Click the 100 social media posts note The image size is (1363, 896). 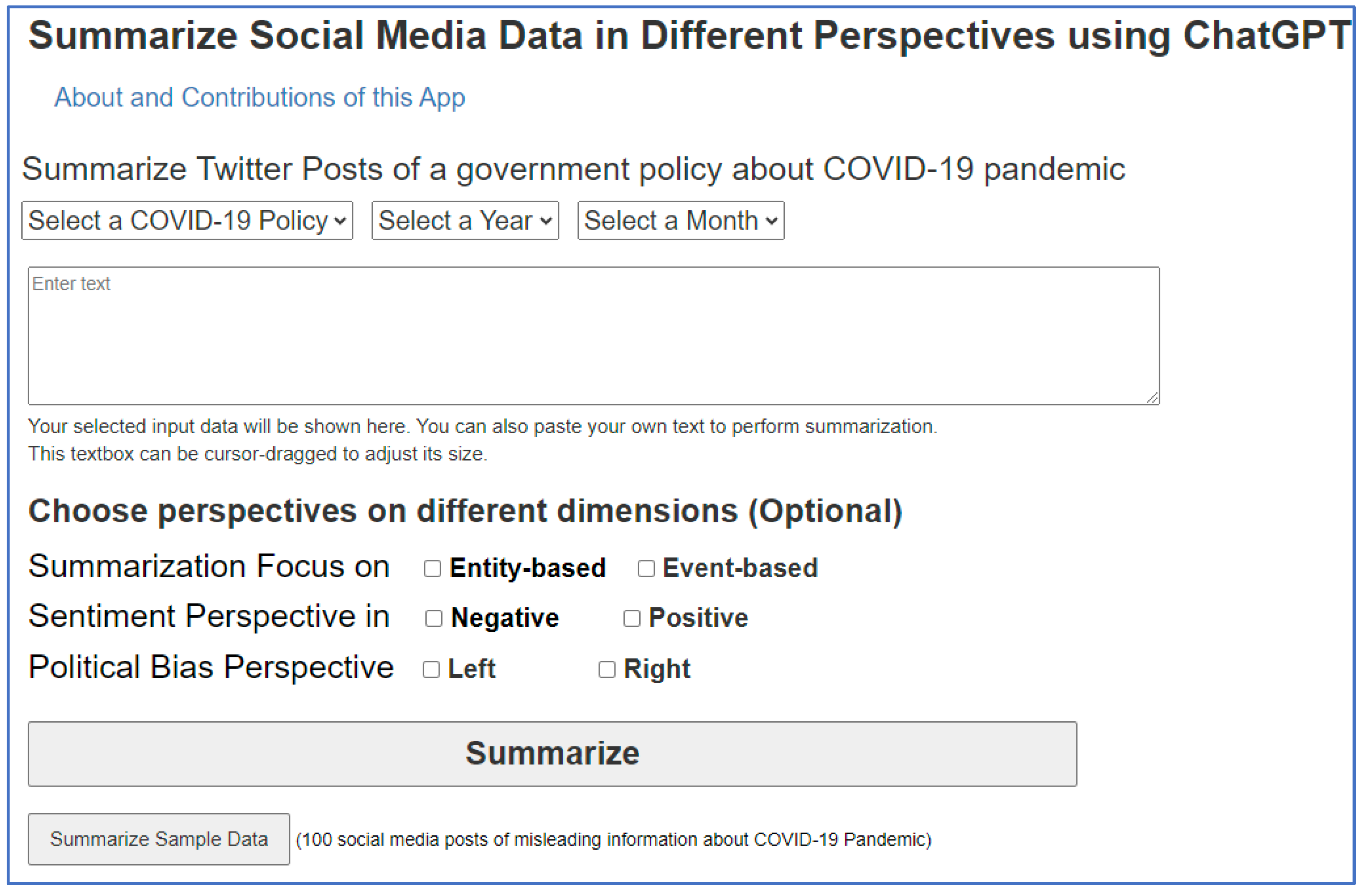(x=613, y=840)
